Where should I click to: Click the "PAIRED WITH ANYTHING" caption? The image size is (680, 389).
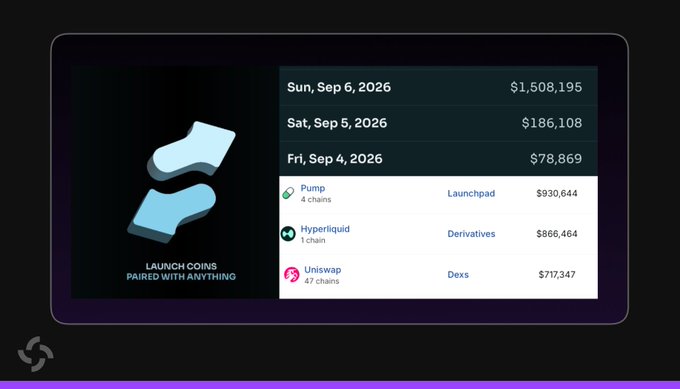(181, 277)
